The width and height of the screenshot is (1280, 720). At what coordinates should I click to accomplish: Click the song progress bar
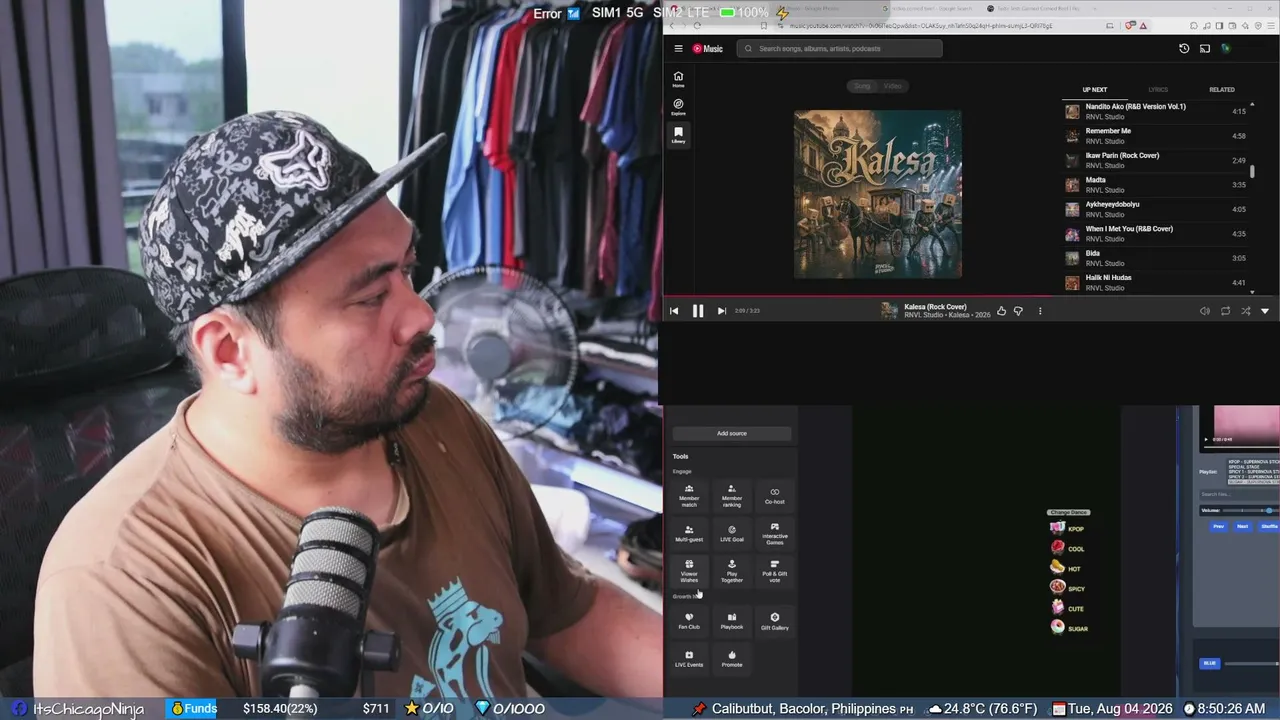[971, 296]
